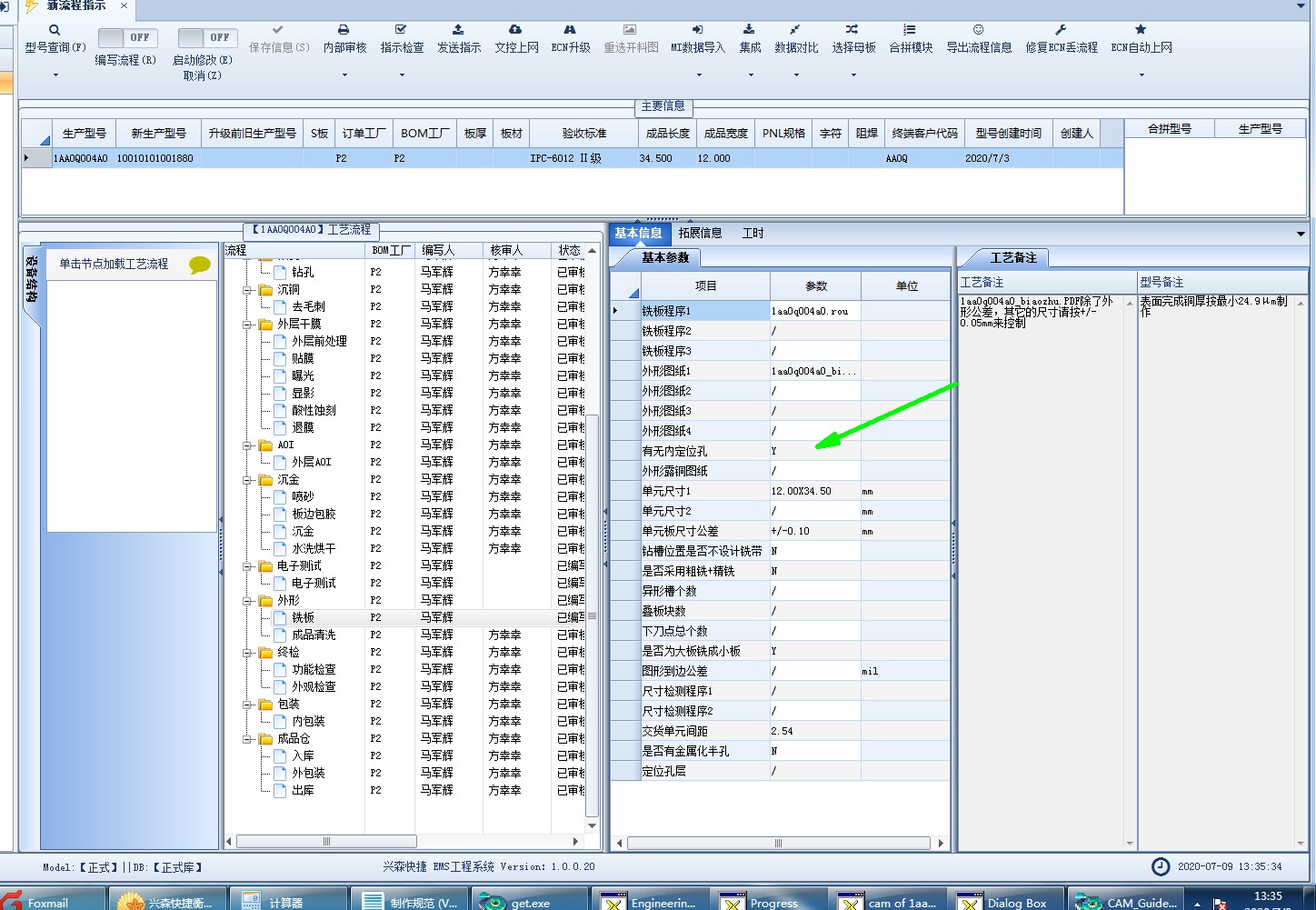Click 单元尺寸1 value 12.00X34.50
The height and width of the screenshot is (910, 1316).
coord(815,491)
